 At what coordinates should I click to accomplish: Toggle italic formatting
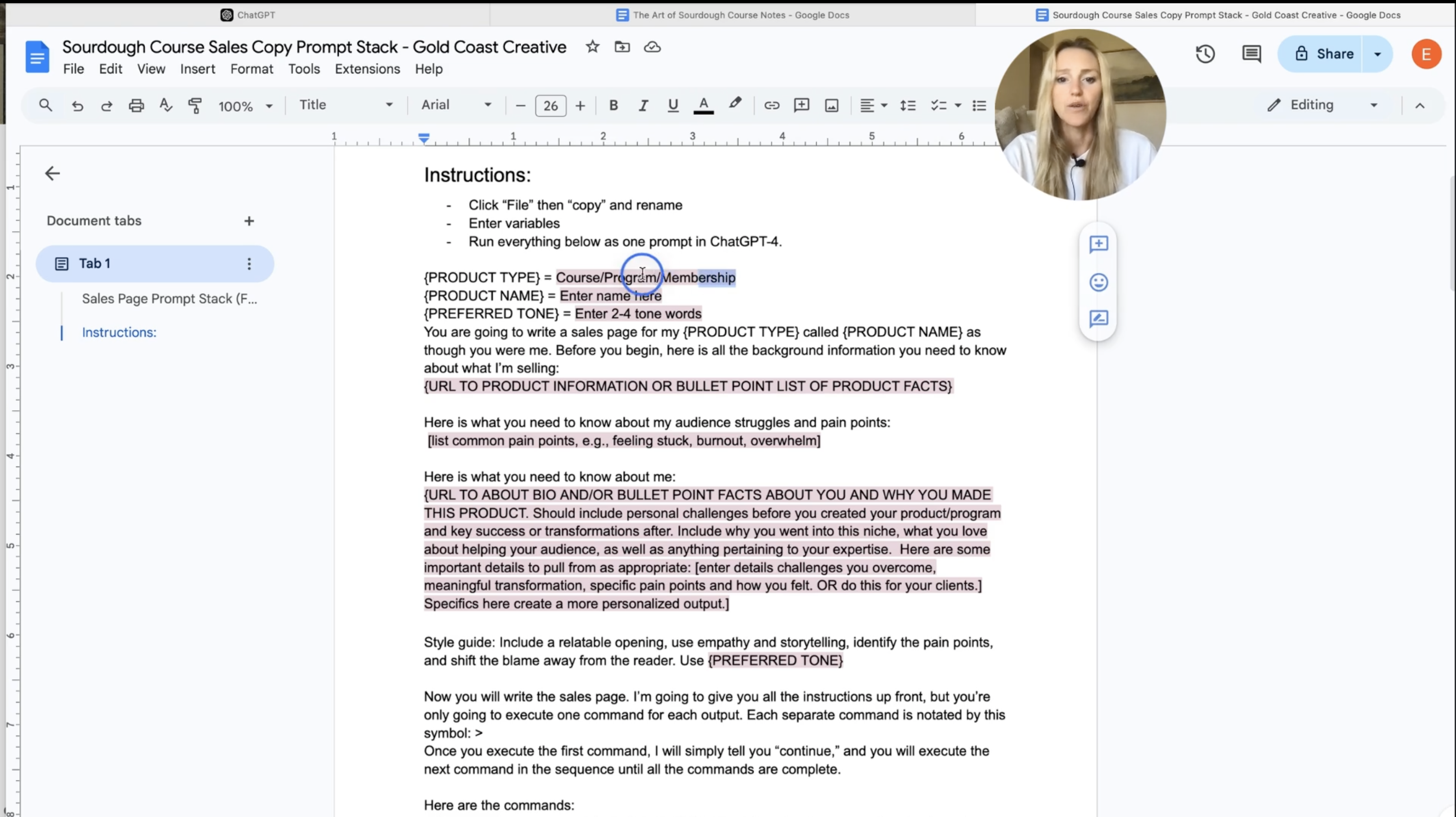pos(643,106)
